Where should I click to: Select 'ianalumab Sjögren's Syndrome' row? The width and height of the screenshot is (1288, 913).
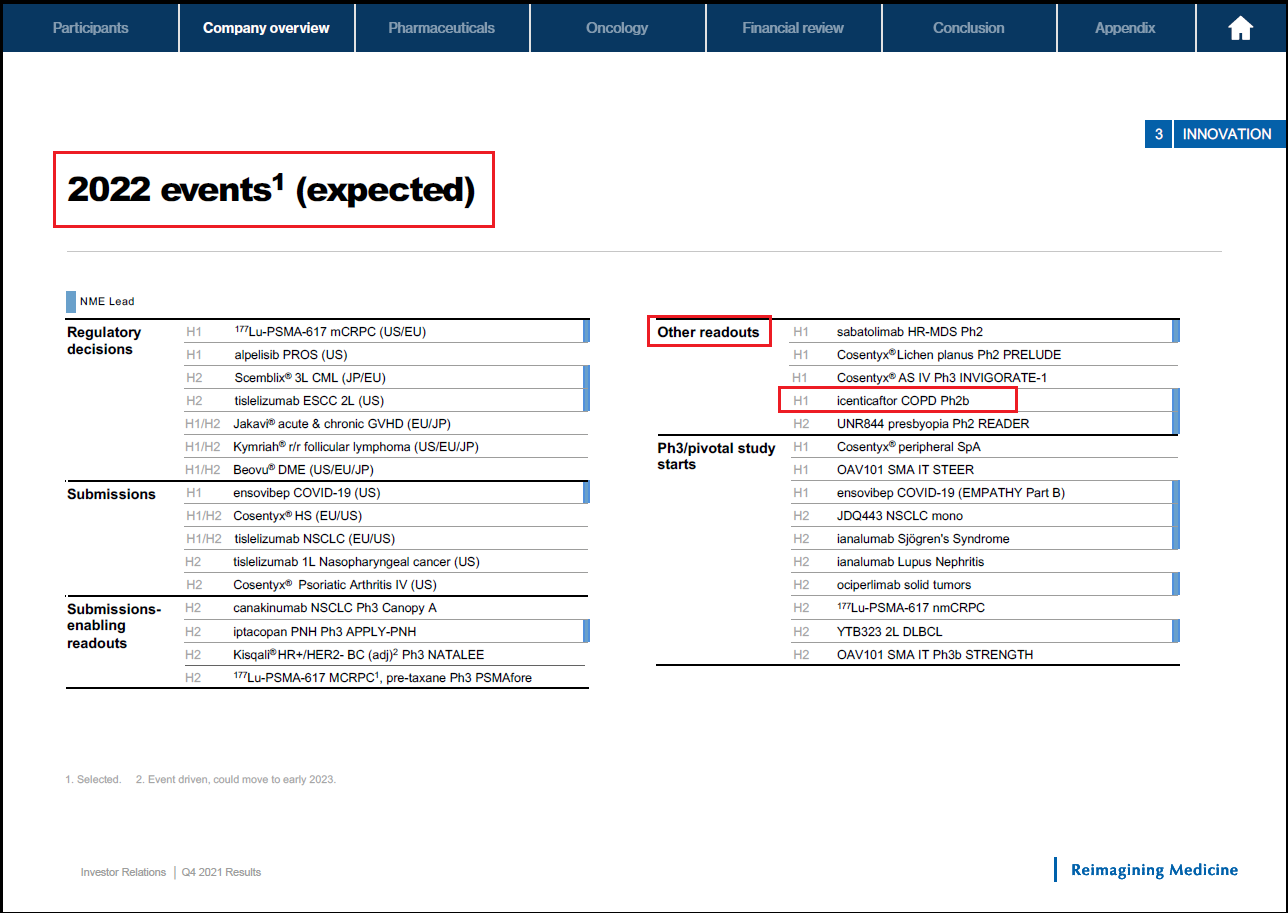coord(984,538)
